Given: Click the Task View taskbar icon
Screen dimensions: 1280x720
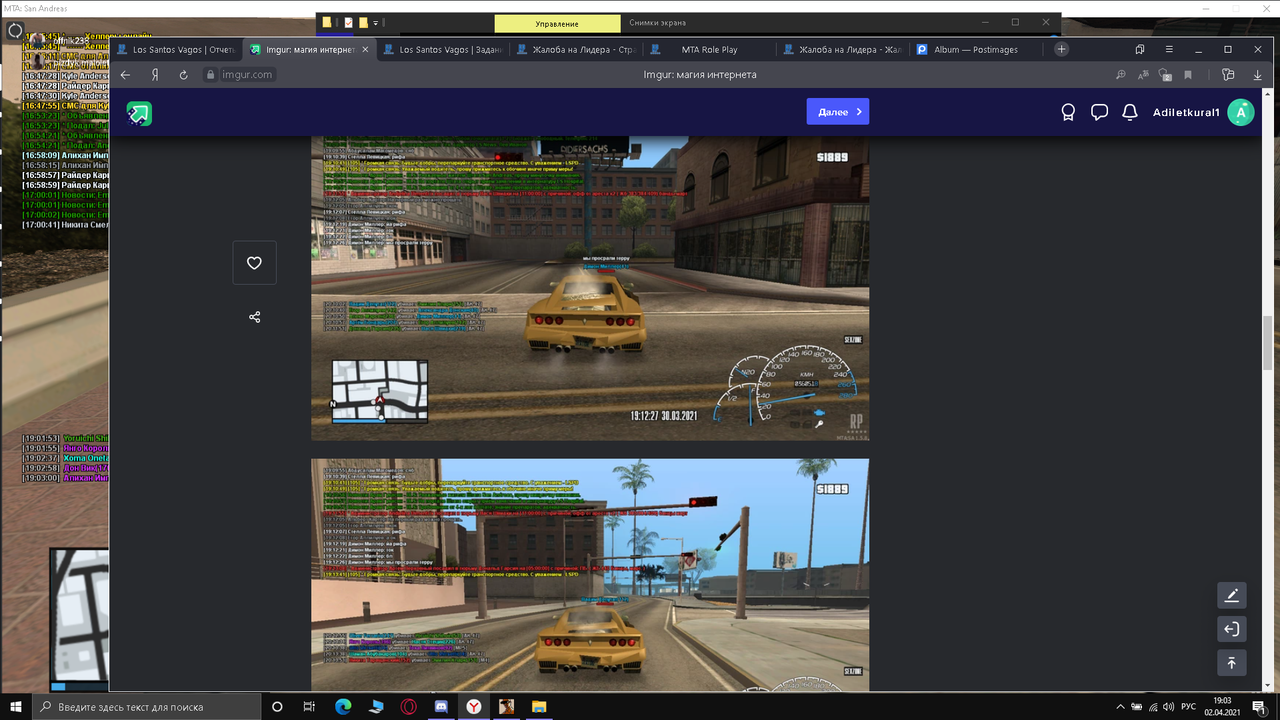Looking at the screenshot, I should click(310, 707).
